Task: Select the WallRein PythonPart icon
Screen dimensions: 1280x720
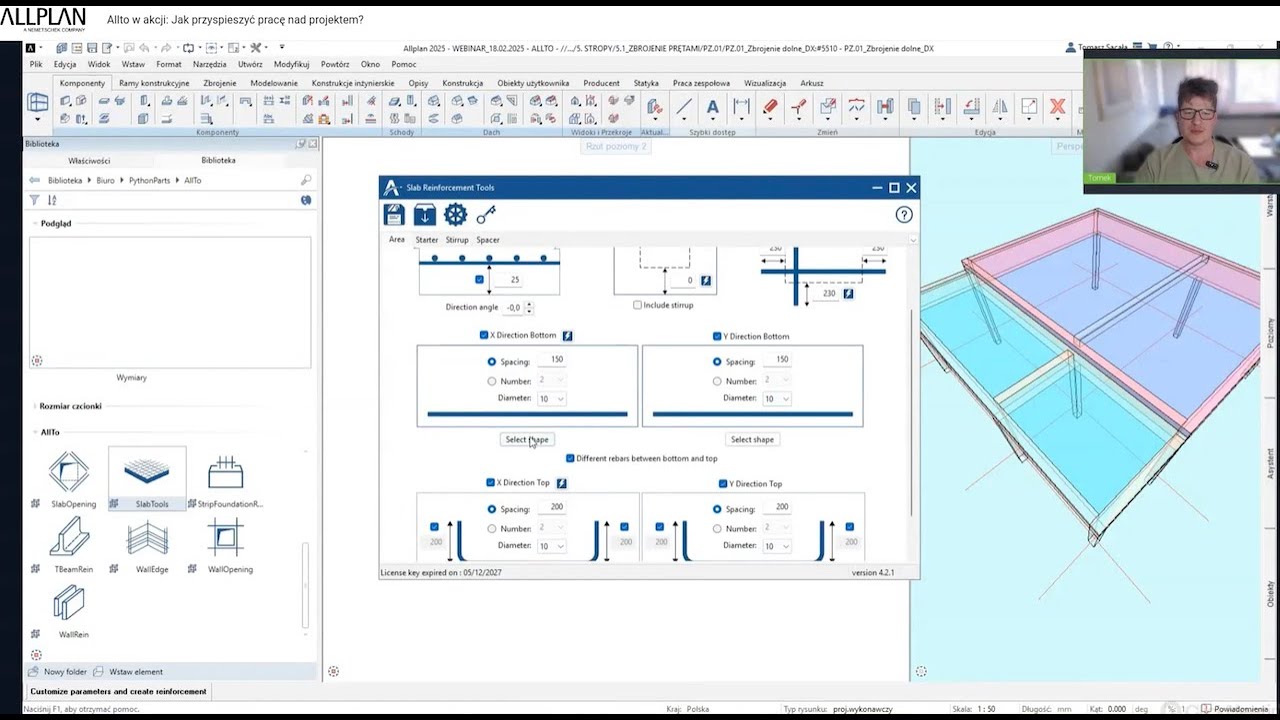Action: coord(69,603)
